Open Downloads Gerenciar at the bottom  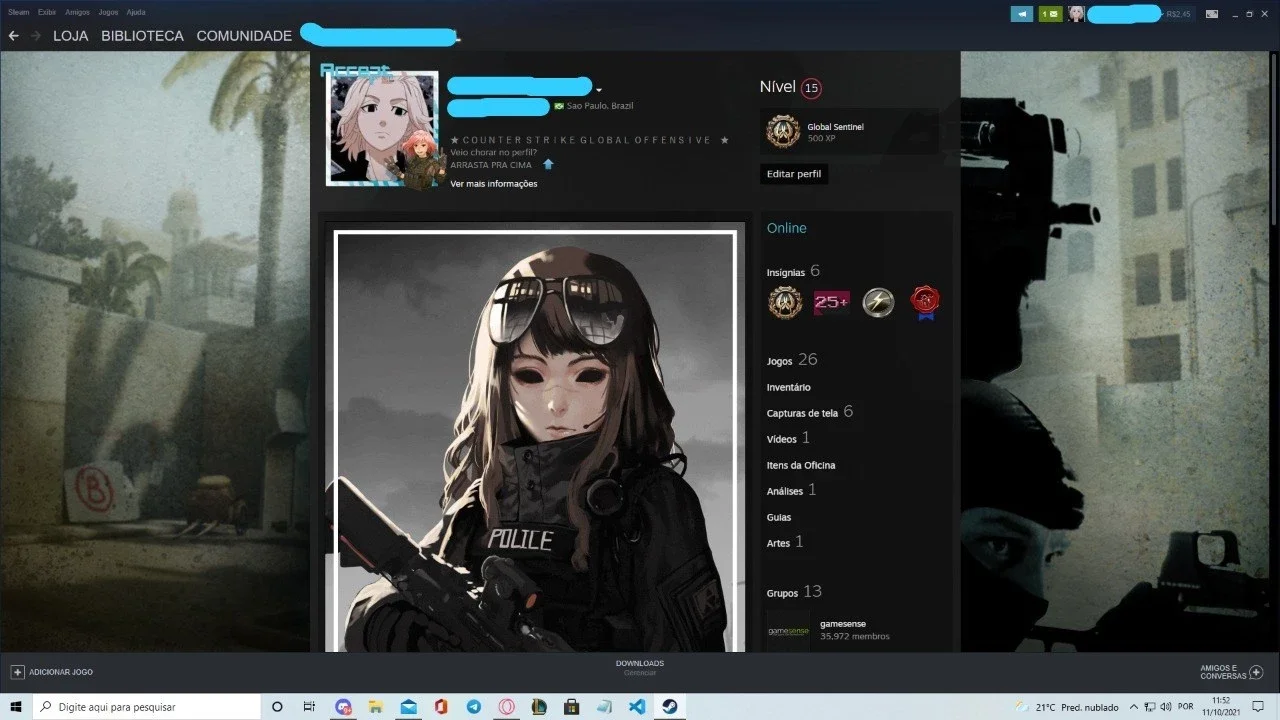(640, 668)
